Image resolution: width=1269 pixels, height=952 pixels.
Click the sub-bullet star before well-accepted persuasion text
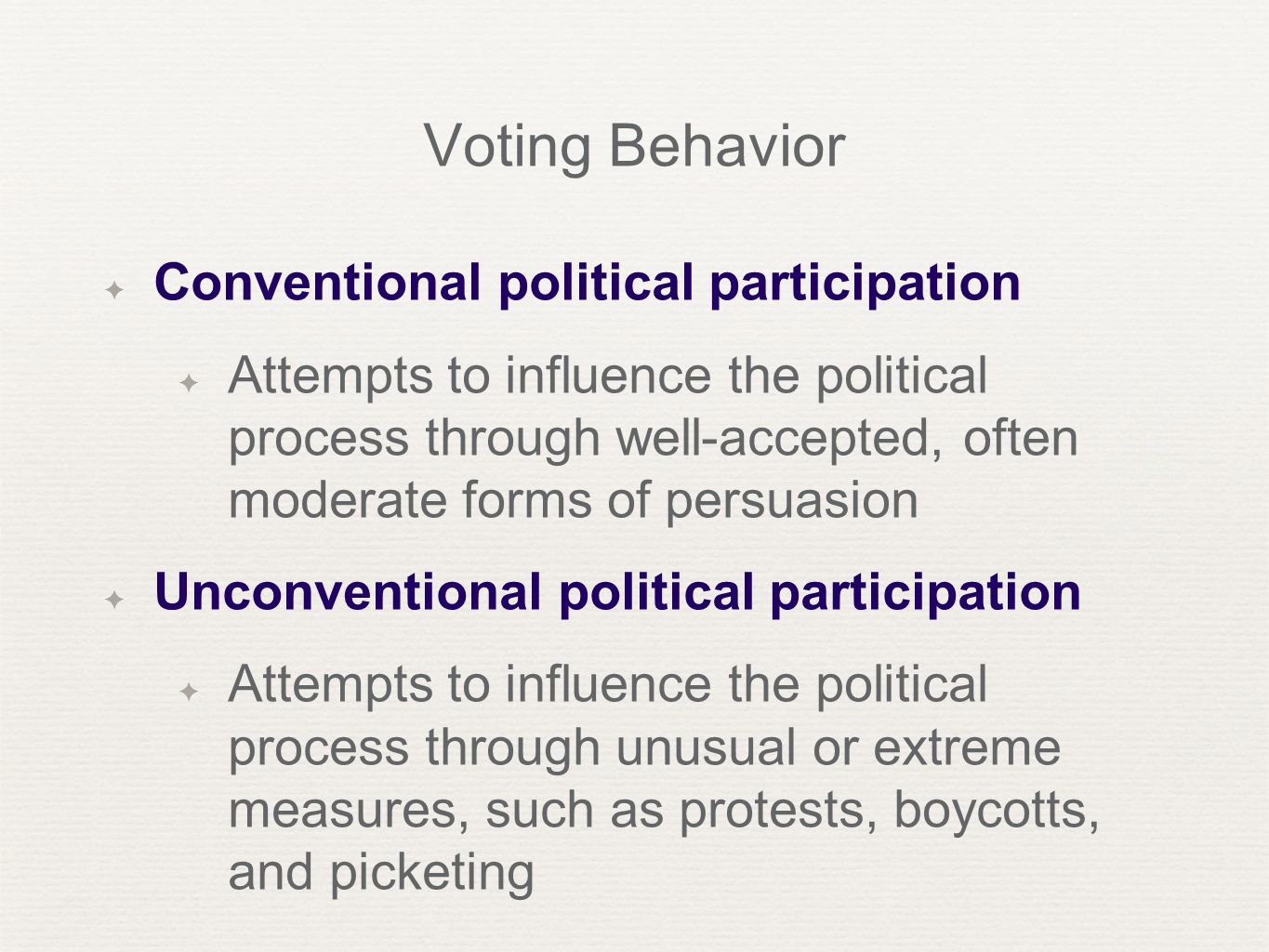coord(189,382)
